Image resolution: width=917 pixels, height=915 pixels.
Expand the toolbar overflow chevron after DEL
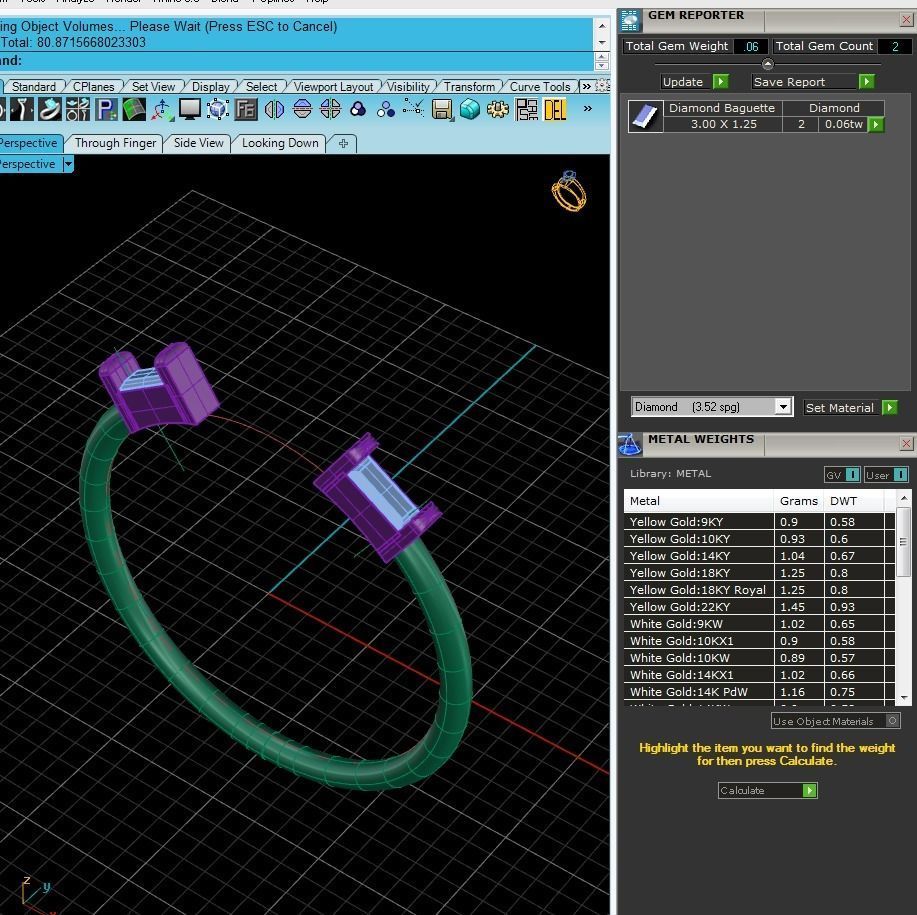(x=588, y=108)
